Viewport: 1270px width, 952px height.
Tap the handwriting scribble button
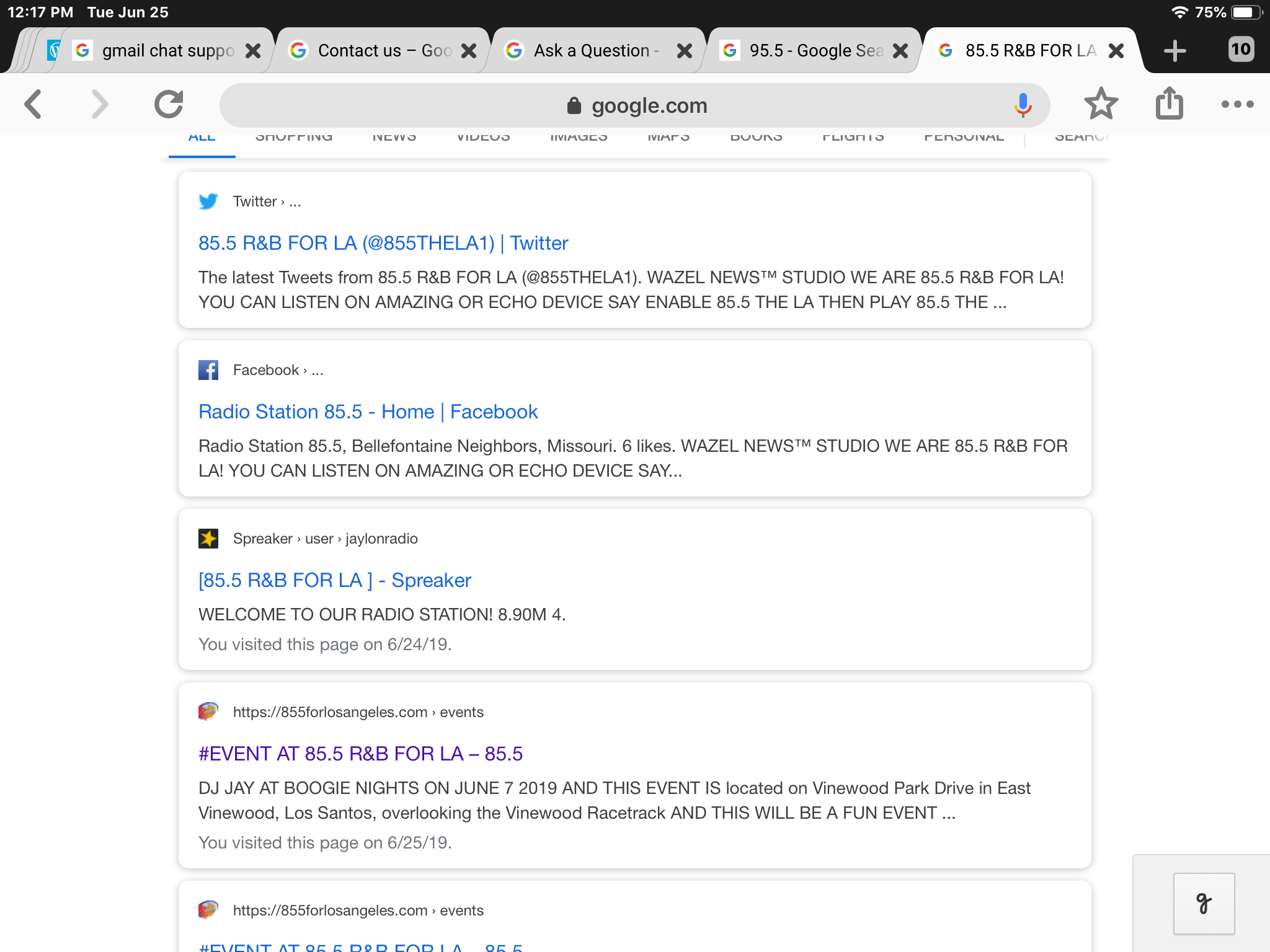click(1204, 903)
